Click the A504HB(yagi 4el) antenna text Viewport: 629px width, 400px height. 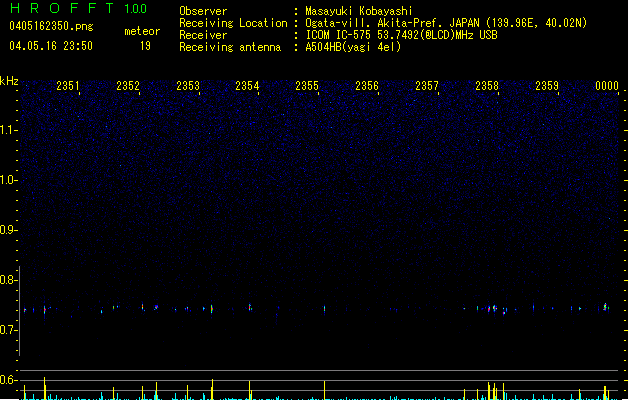(353, 47)
